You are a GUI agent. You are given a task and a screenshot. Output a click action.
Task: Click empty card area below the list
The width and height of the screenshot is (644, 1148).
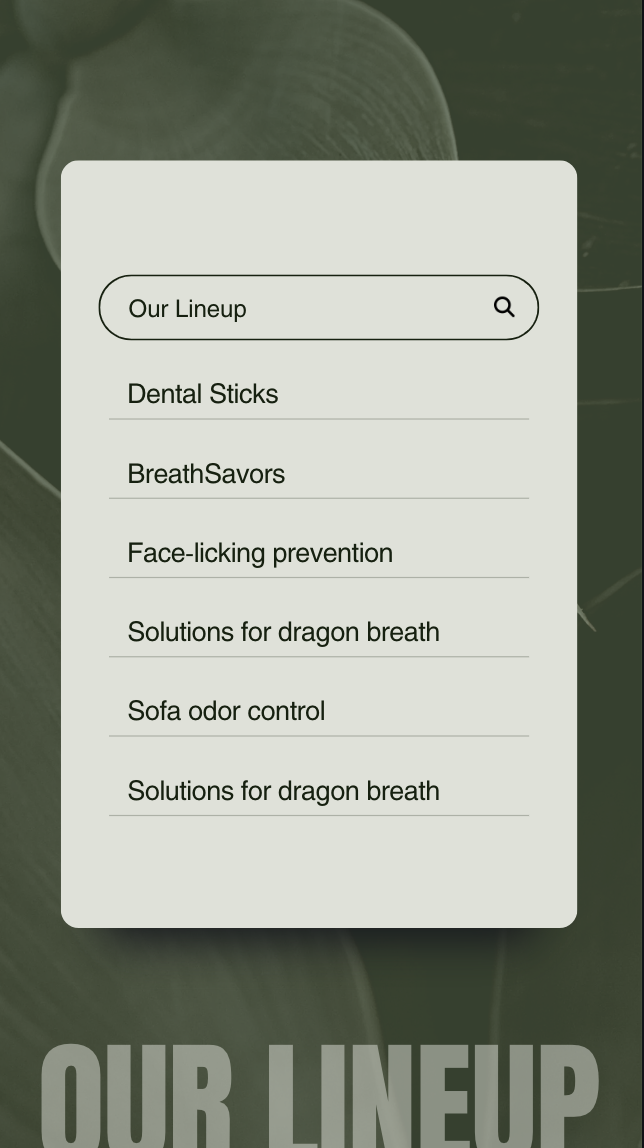318,872
